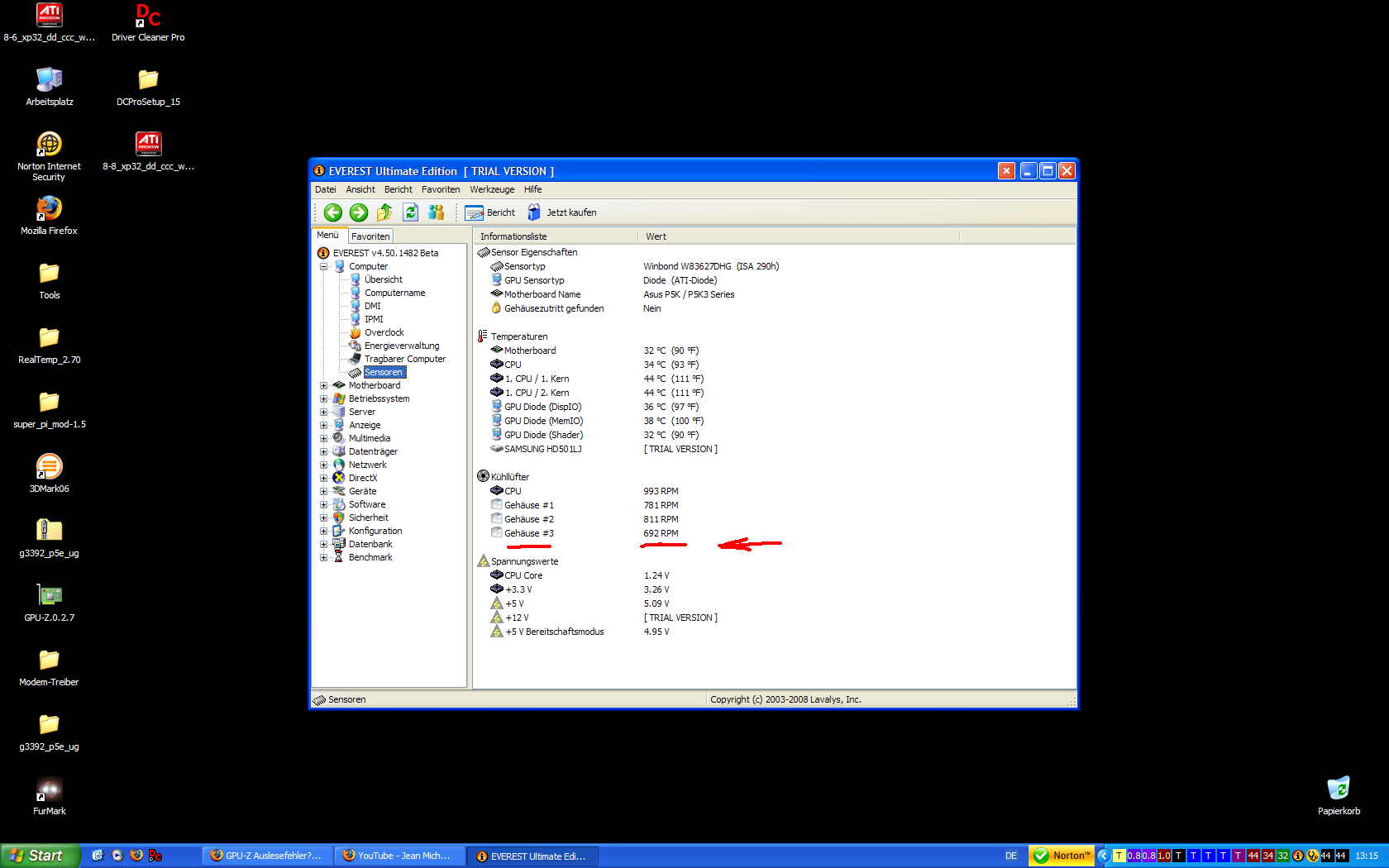
Task: Expand the Anzeige tree node
Action: [324, 425]
